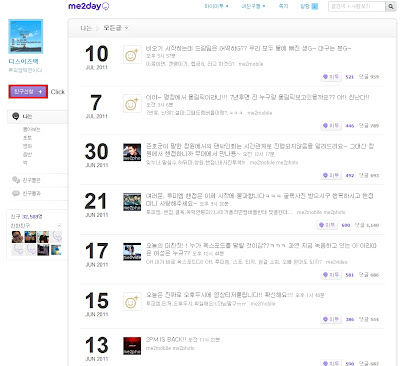Click the purple 친구신청 + friend request button
The height and width of the screenshot is (366, 400).
click(x=28, y=92)
